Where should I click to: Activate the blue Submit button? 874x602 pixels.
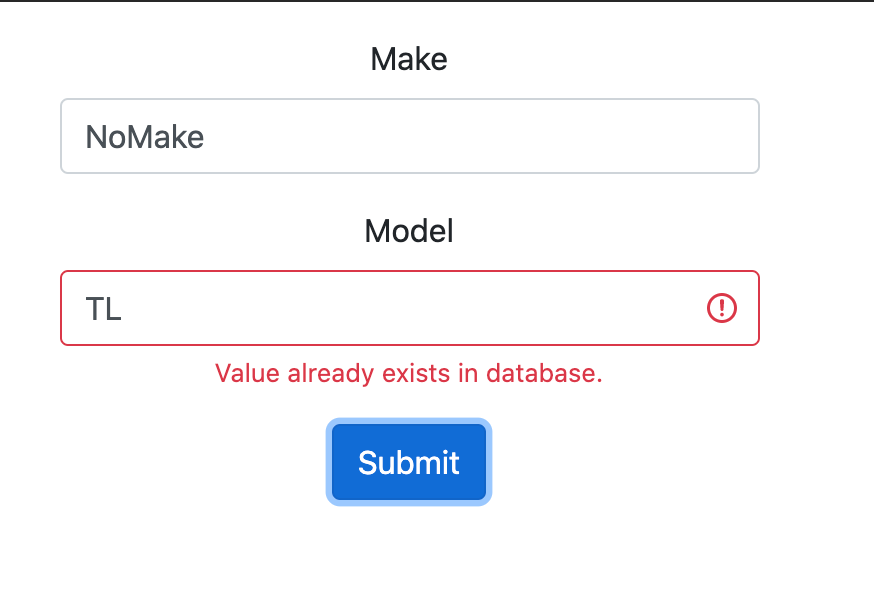coord(409,462)
